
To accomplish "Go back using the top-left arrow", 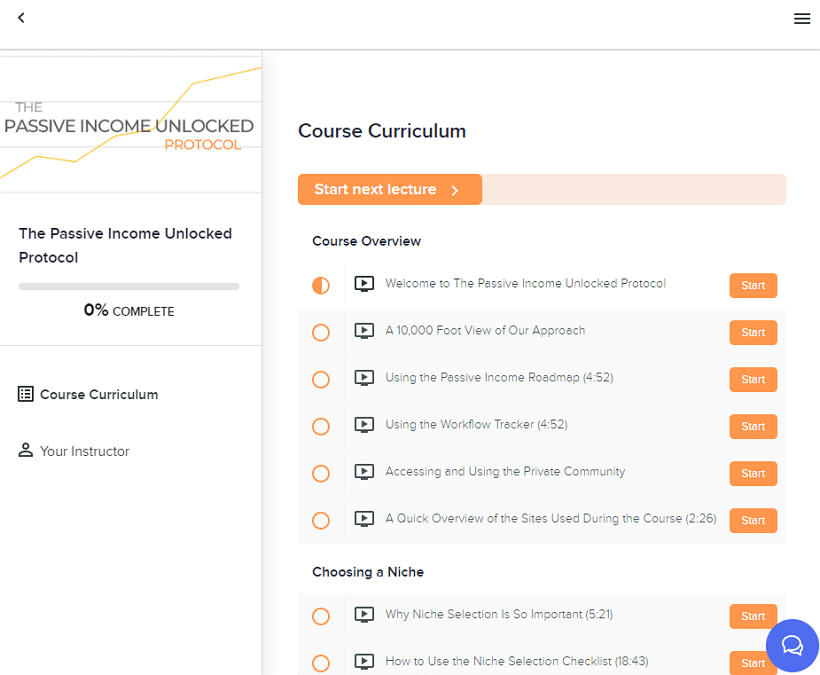I will point(21,18).
